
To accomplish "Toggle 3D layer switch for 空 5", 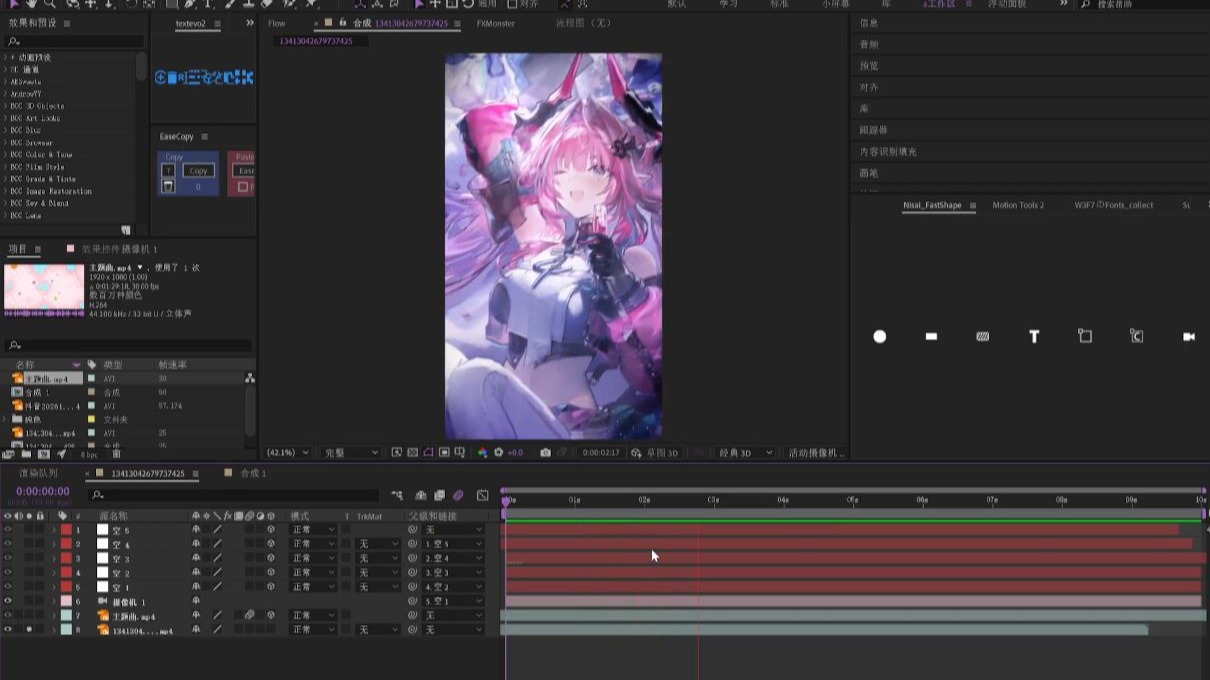I will 271,530.
